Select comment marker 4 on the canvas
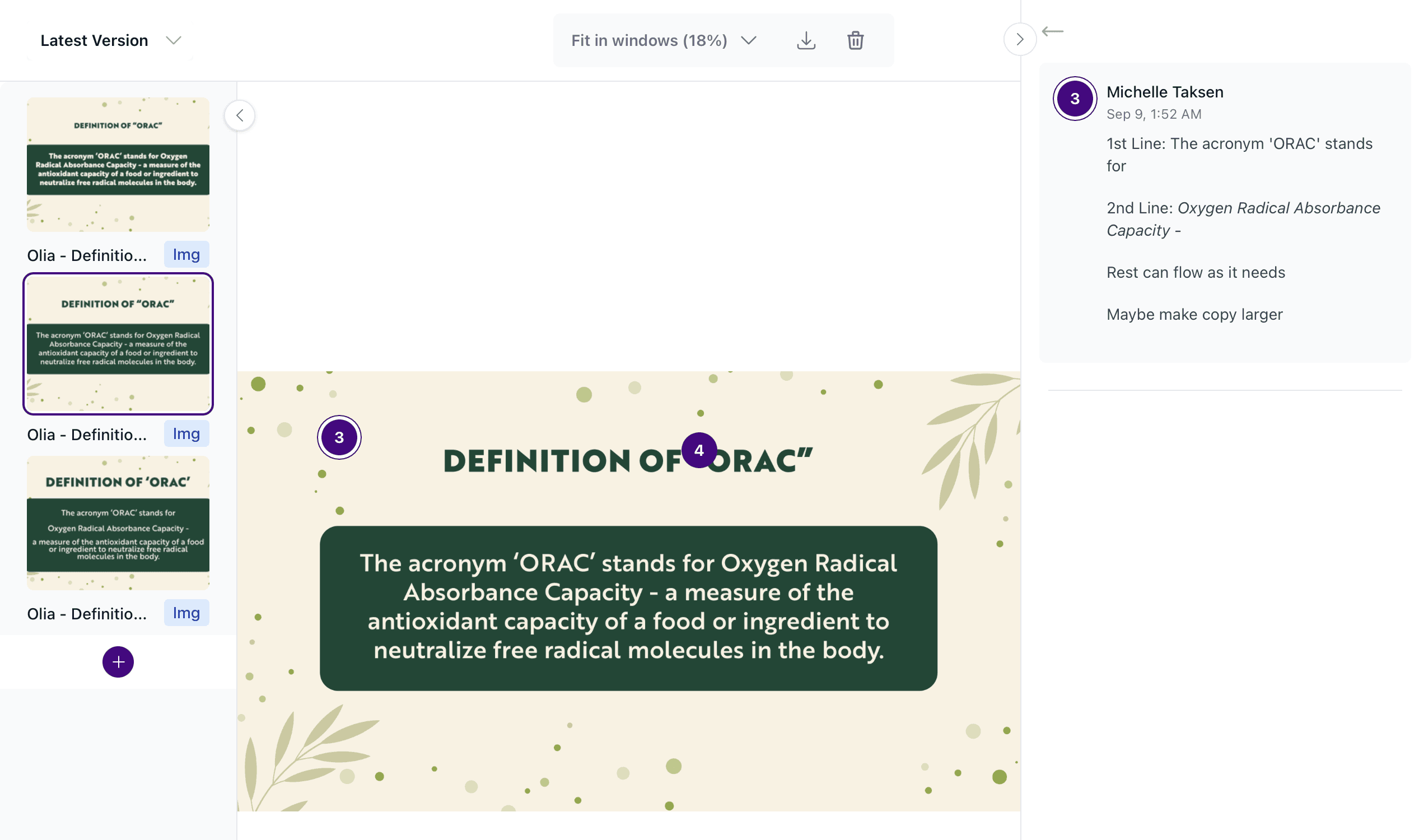 [x=699, y=451]
